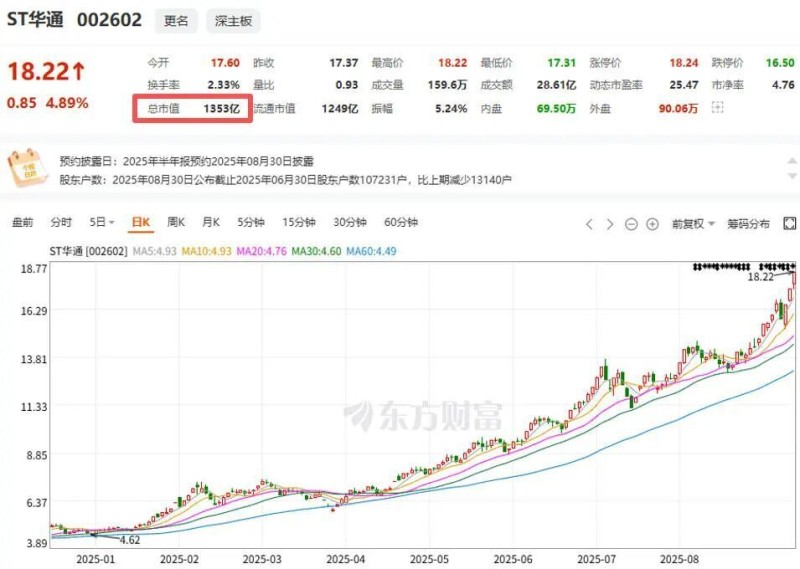This screenshot has height=569, width=800.
Task: Select the 周K weekly chart tab
Action: tap(176, 222)
